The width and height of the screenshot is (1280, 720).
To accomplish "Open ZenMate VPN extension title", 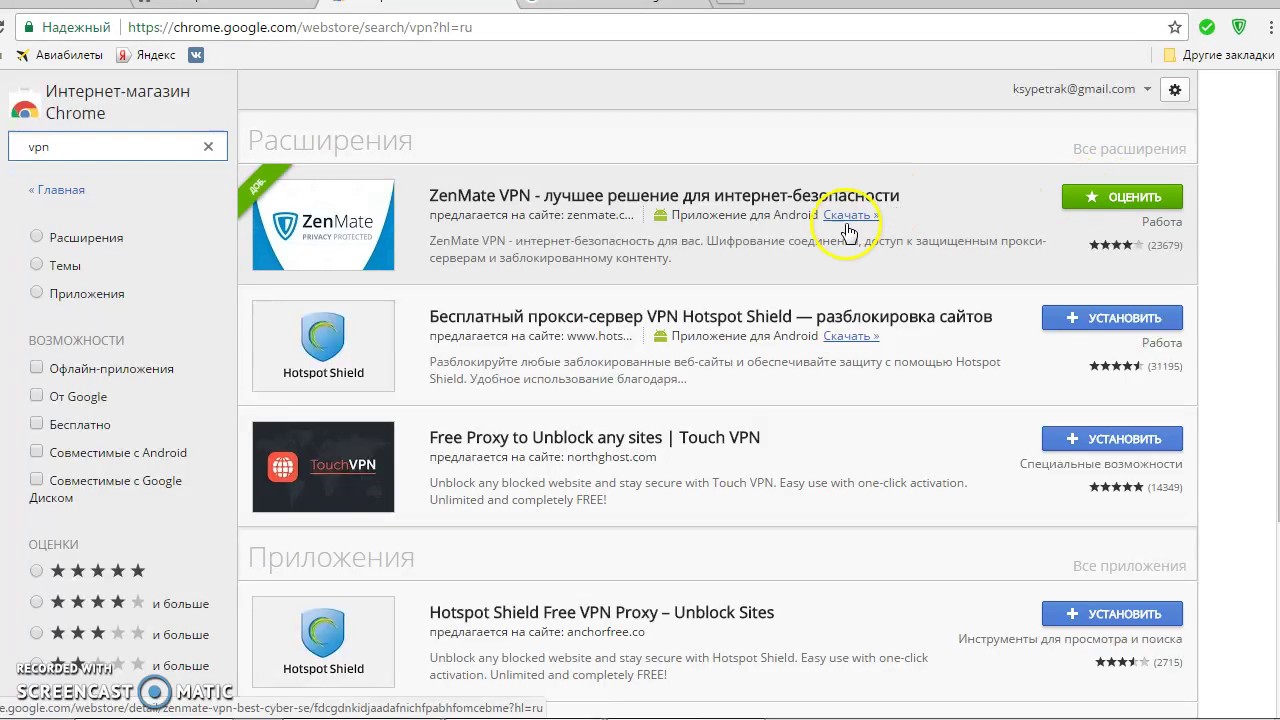I will [x=664, y=196].
